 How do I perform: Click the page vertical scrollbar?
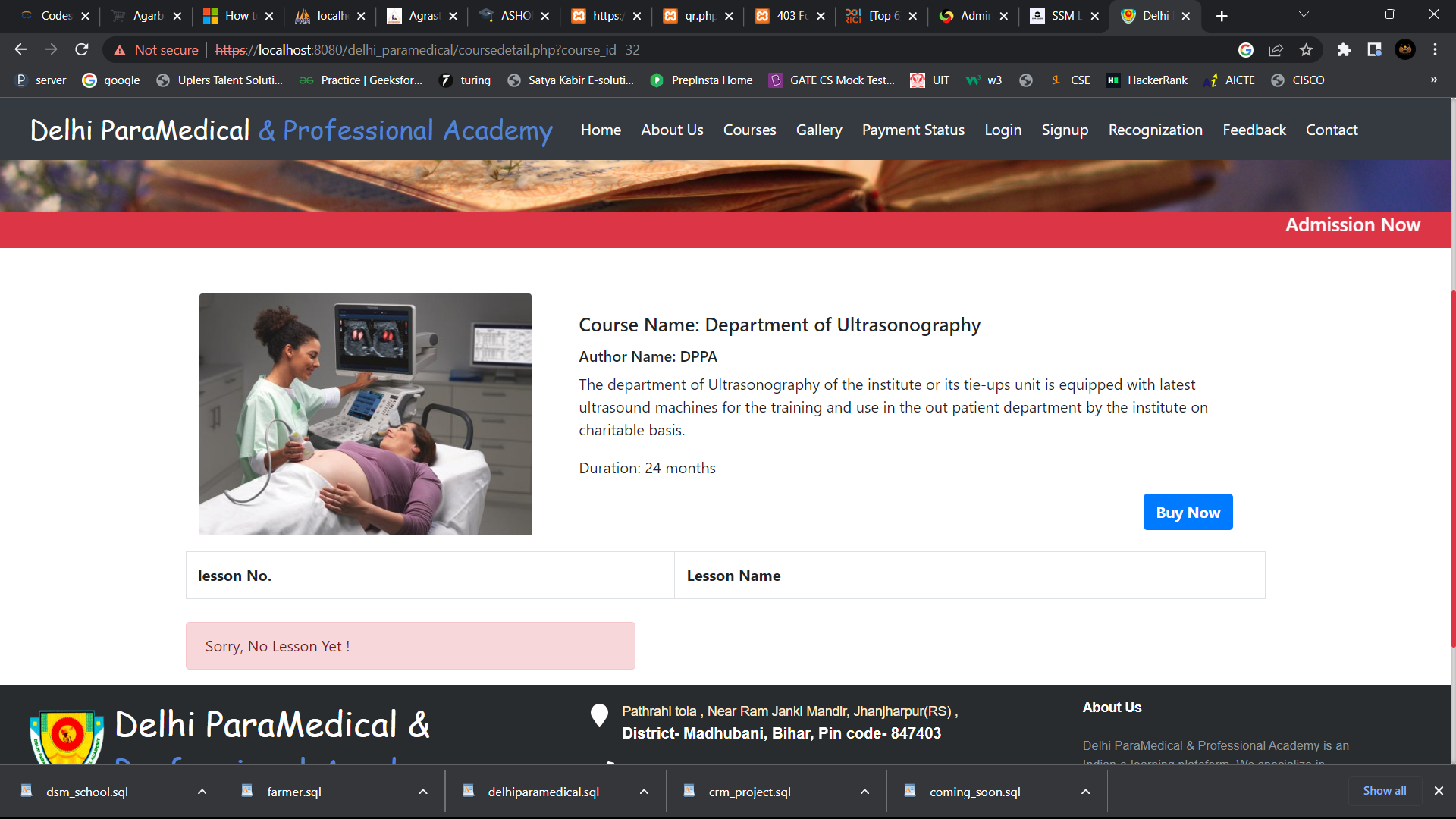click(1452, 468)
